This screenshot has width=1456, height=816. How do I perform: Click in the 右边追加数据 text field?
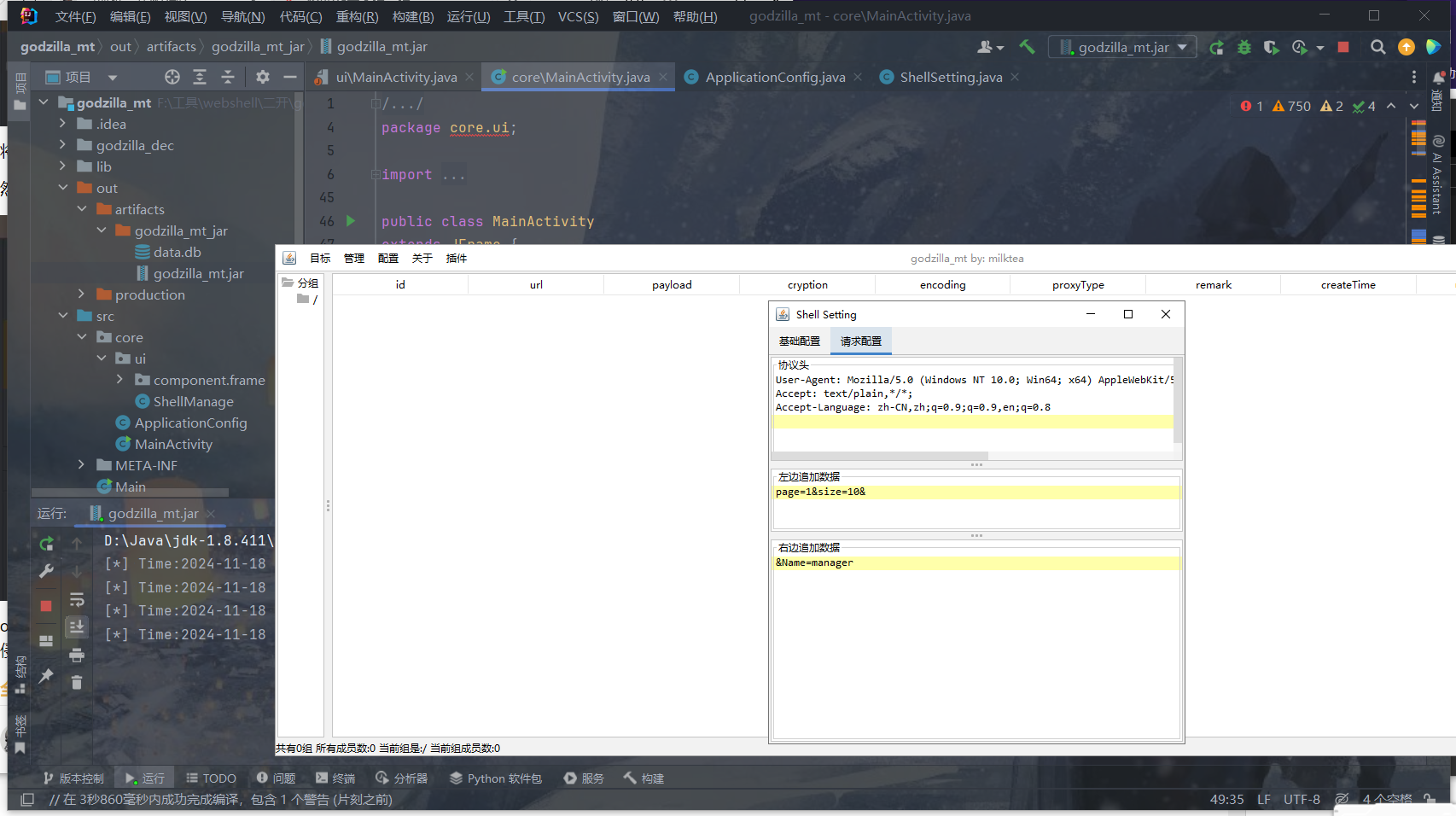[976, 646]
